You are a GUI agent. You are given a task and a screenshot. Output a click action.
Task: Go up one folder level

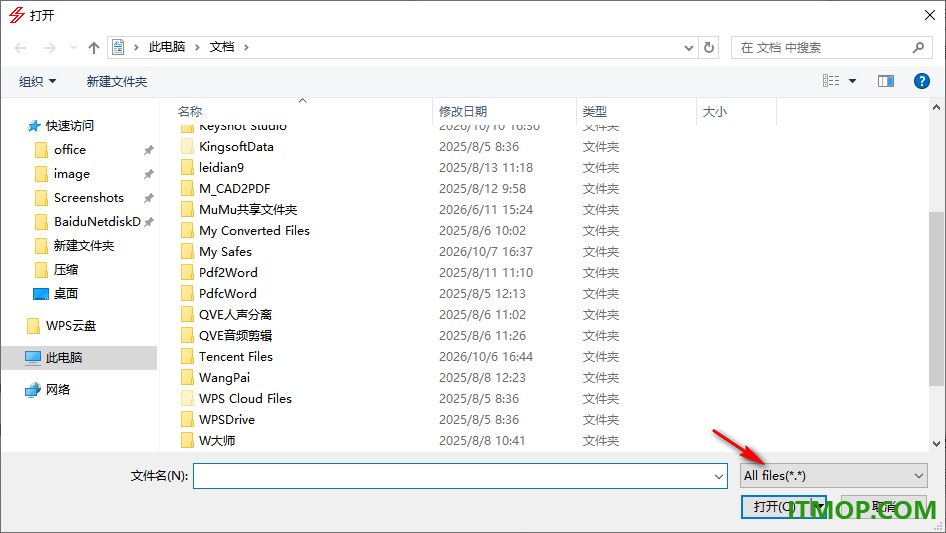pyautogui.click(x=94, y=48)
